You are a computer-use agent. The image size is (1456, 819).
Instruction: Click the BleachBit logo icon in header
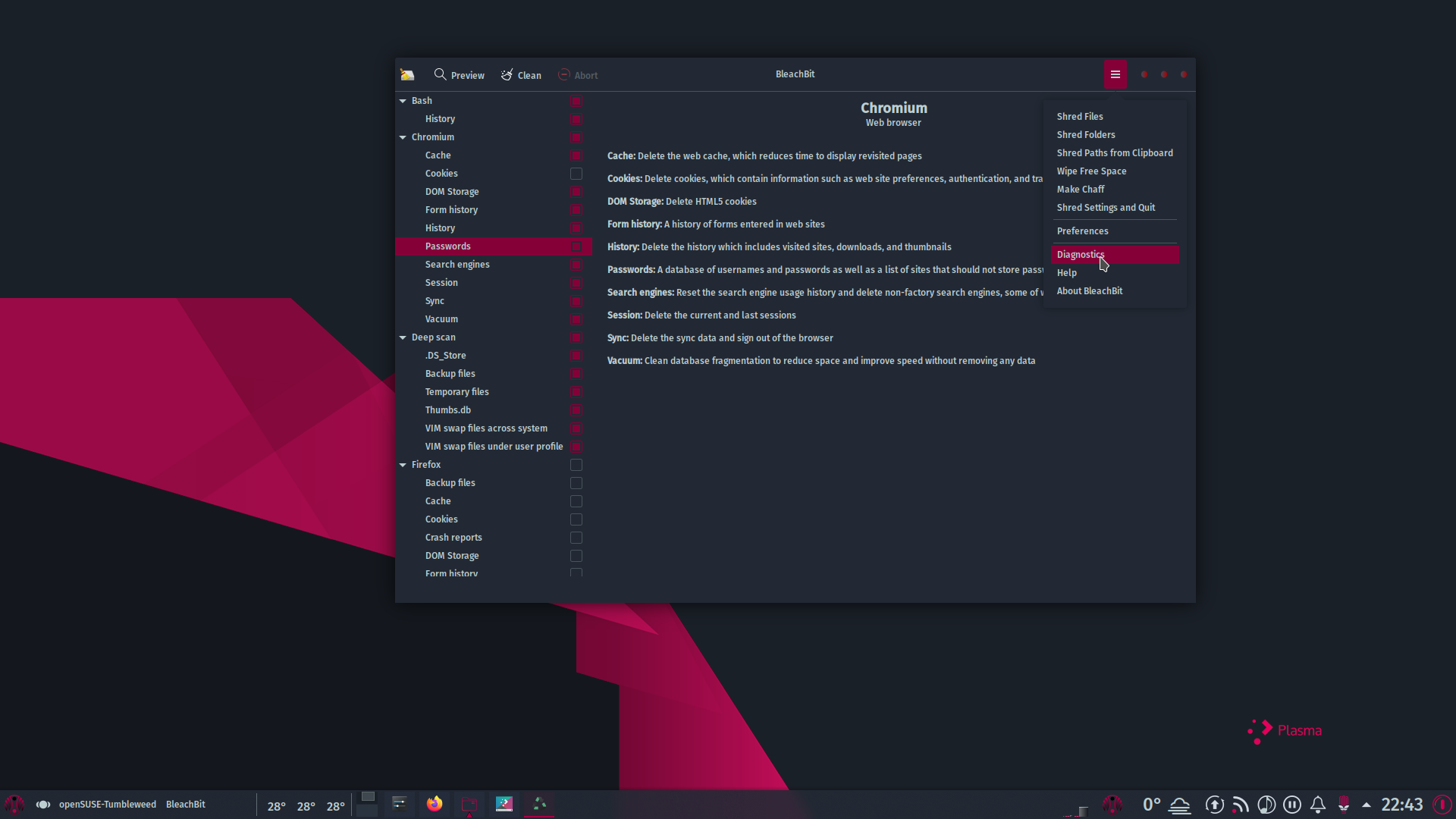(x=407, y=74)
